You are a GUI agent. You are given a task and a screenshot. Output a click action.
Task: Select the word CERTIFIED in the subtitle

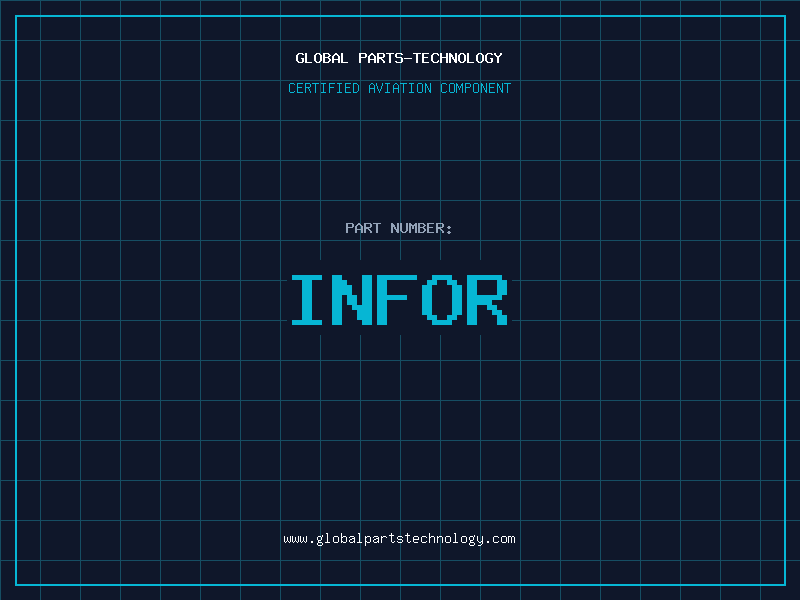pos(323,88)
